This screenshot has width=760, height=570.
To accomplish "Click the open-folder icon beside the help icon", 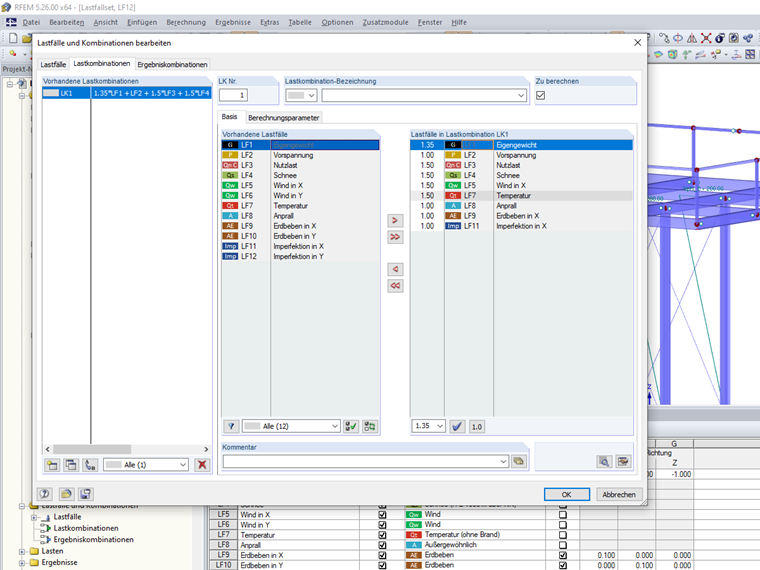I will click(66, 494).
